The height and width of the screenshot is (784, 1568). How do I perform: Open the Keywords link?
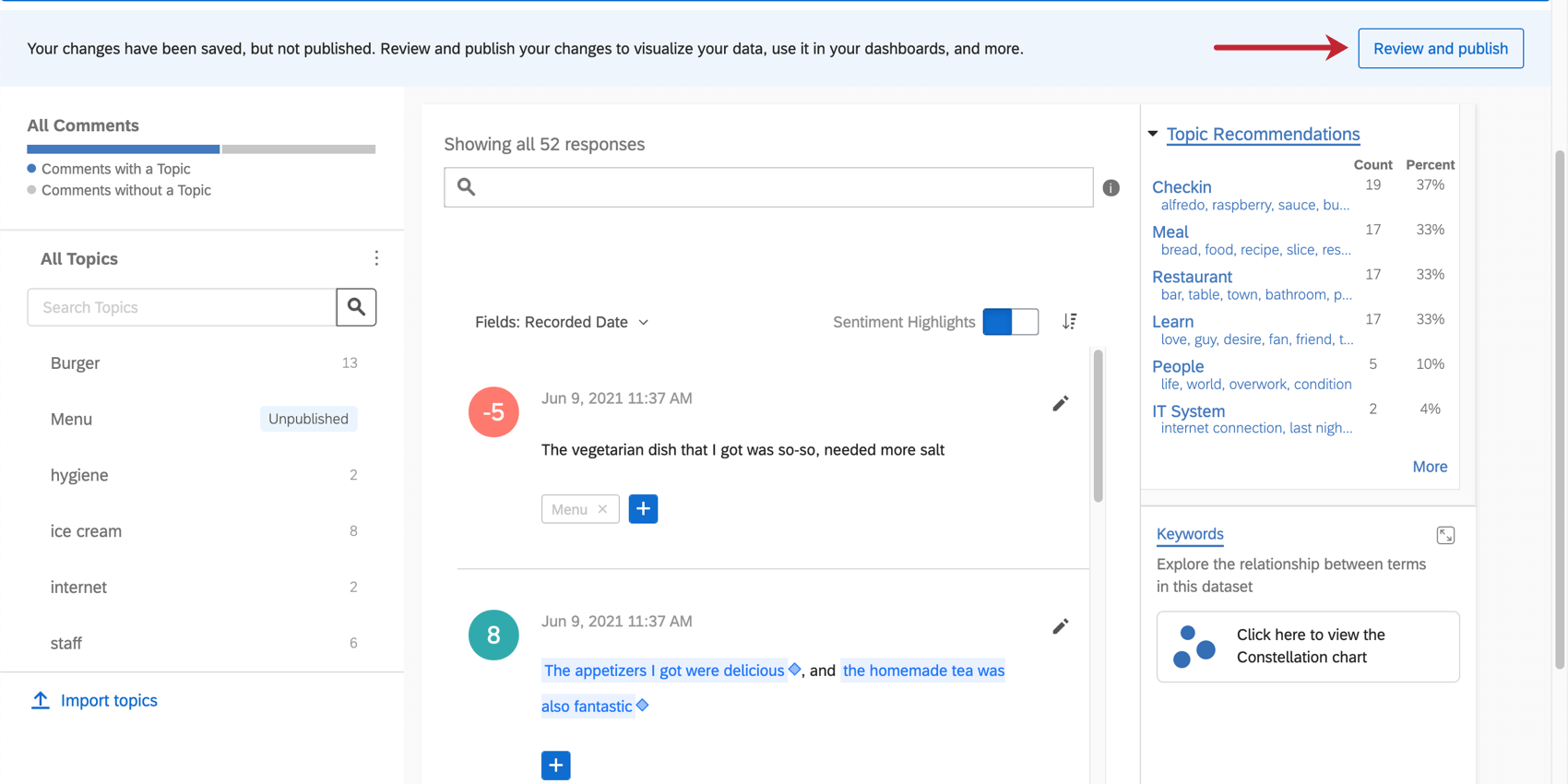click(x=1190, y=534)
